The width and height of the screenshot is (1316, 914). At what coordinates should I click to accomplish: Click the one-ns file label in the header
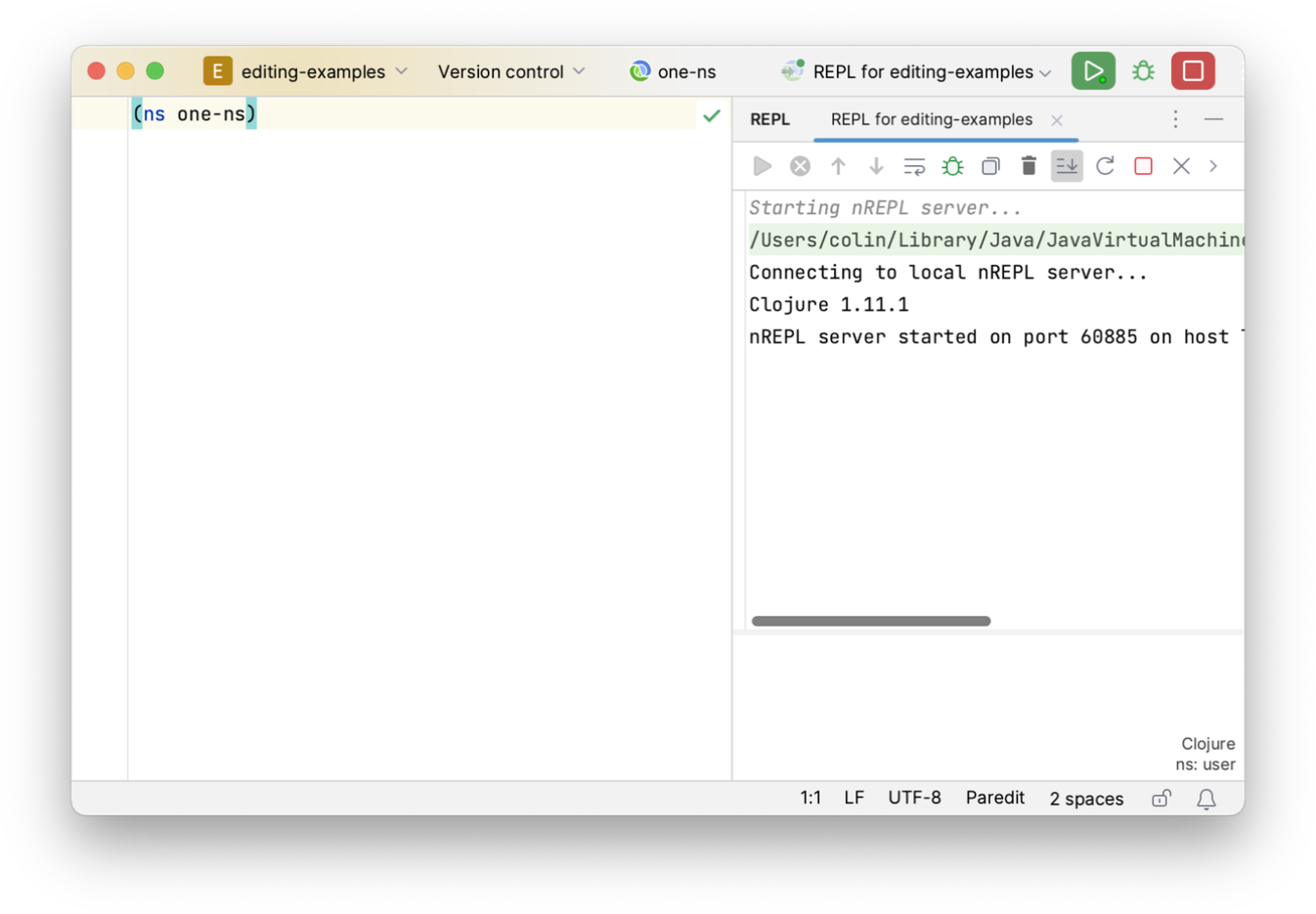click(686, 71)
